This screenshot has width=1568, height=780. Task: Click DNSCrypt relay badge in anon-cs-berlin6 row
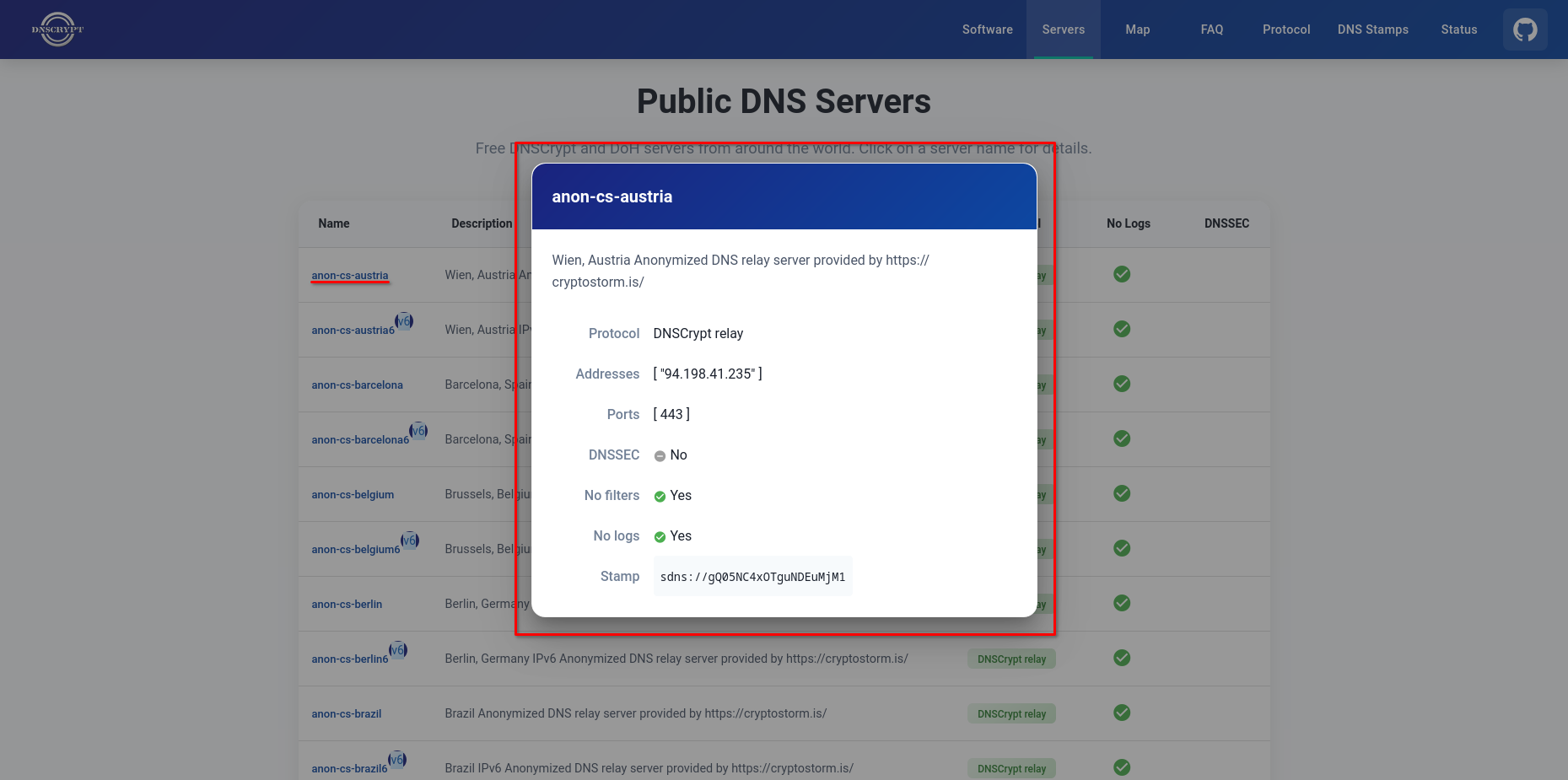click(x=1011, y=659)
